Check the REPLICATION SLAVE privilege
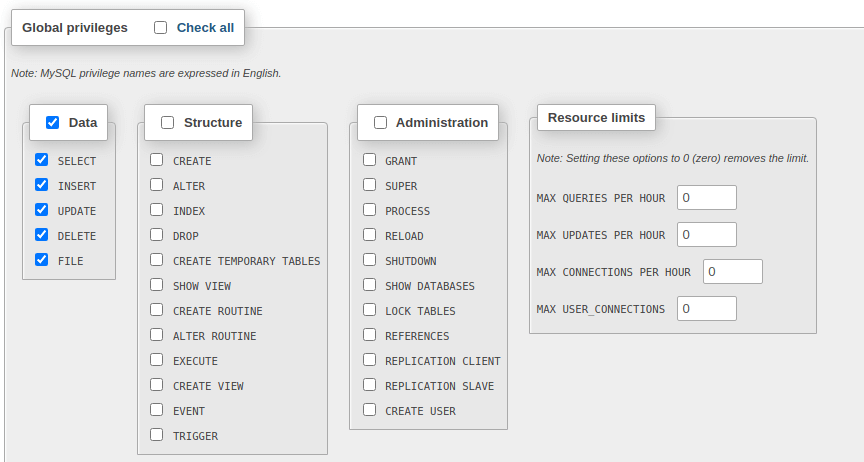Viewport: 864px width, 462px height. click(x=369, y=385)
